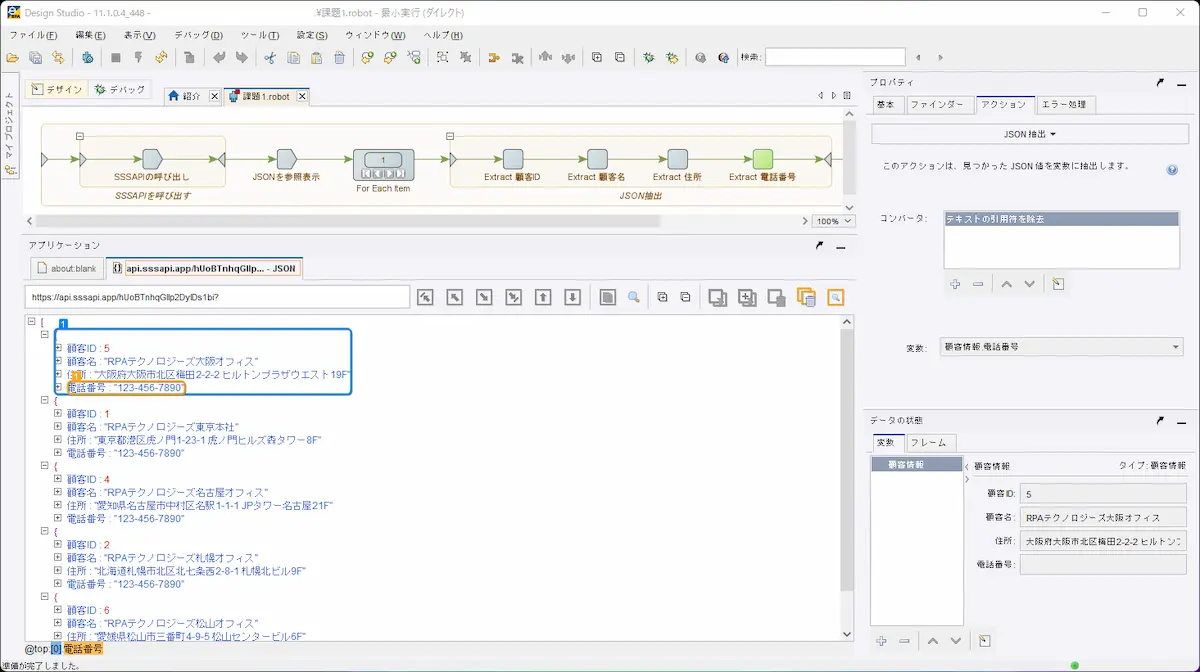The width and height of the screenshot is (1200, 672).
Task: Click the redo arrow in main toolbar
Action: tap(241, 58)
